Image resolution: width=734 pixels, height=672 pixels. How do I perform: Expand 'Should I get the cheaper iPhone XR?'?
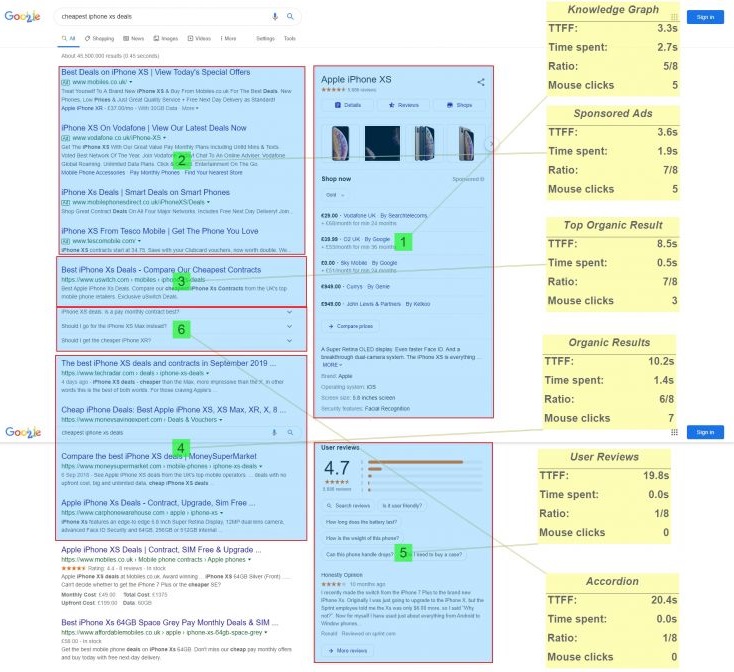point(177,341)
